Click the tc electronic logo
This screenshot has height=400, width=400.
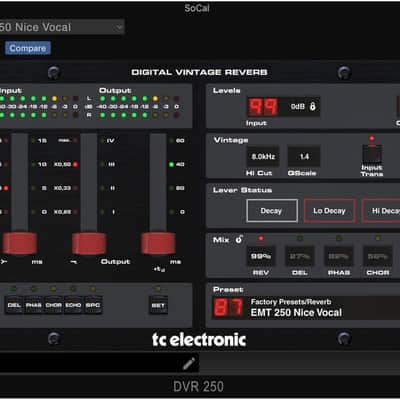coord(199,339)
